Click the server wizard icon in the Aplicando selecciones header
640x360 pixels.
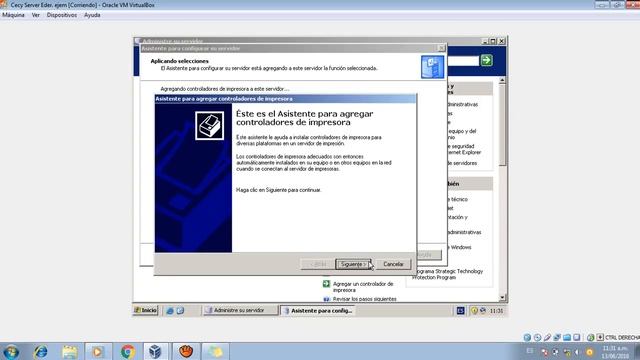pyautogui.click(x=433, y=67)
